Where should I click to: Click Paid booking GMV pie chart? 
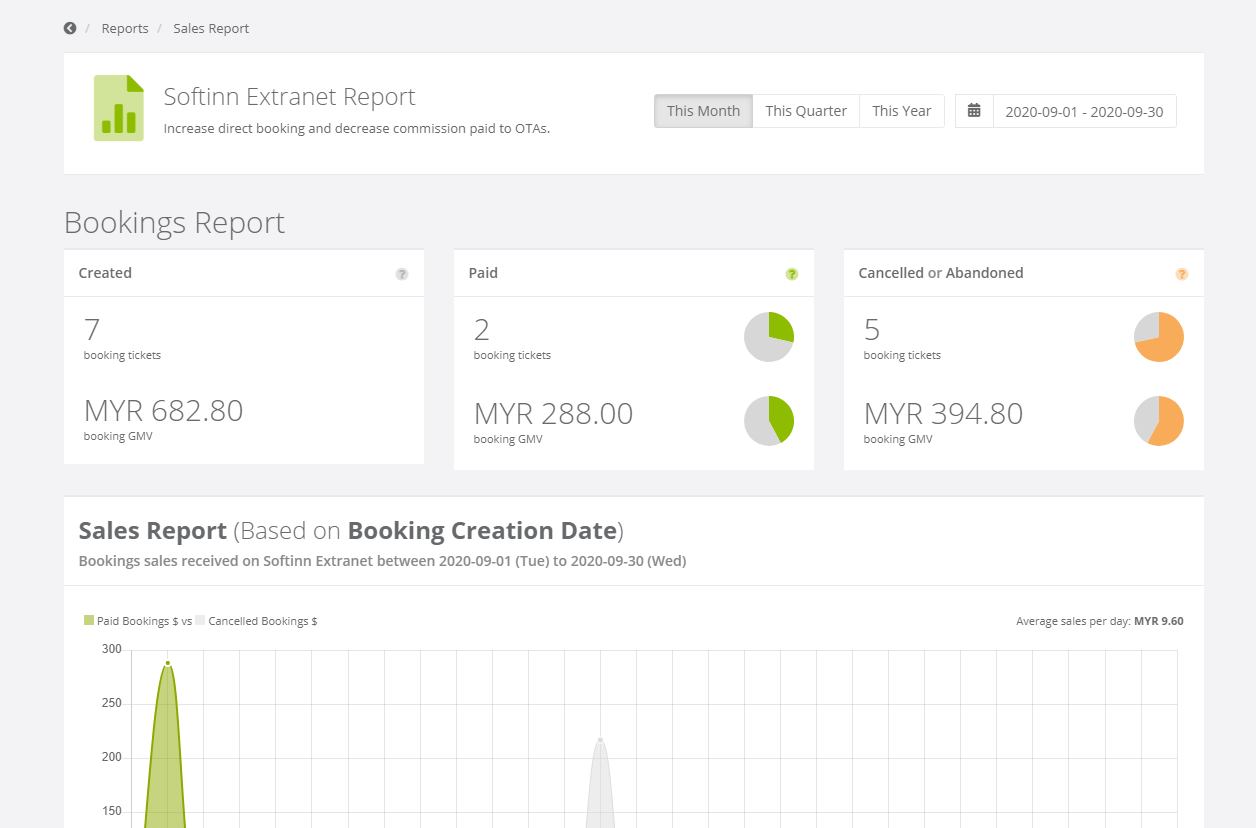point(769,421)
